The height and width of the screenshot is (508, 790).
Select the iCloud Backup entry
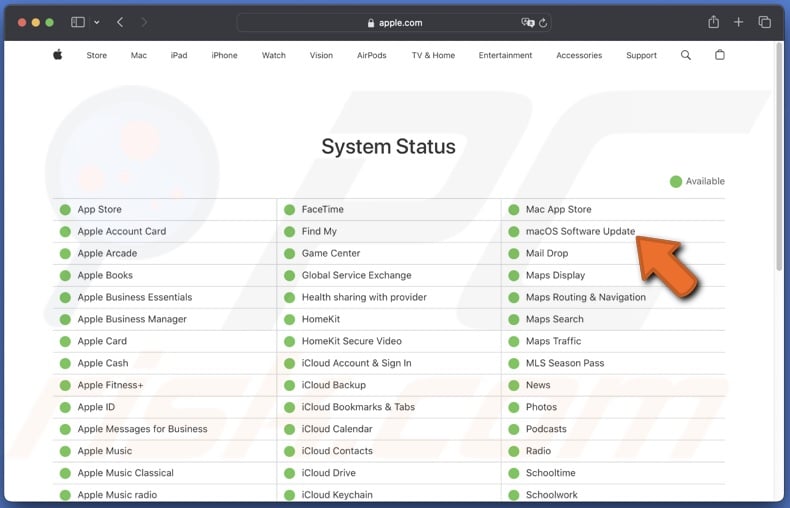(x=334, y=385)
